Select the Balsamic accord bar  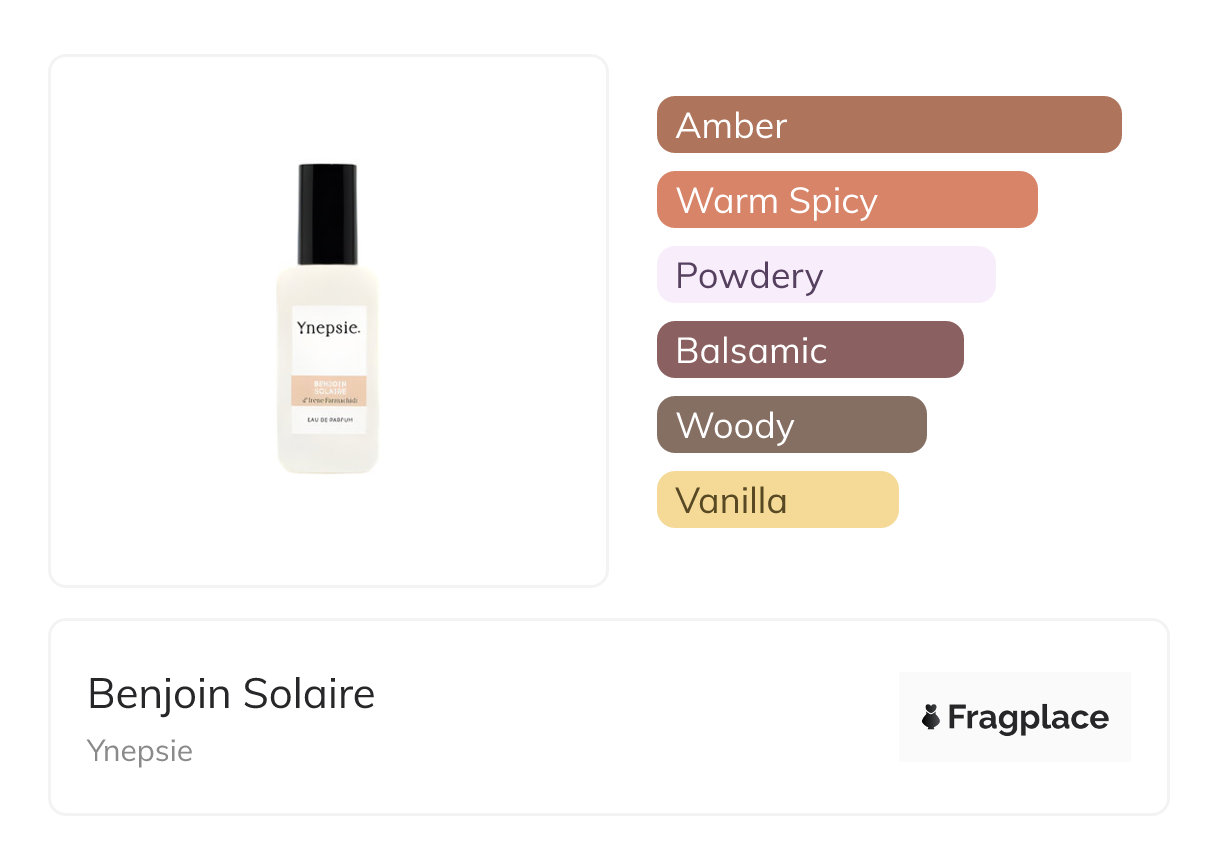point(809,350)
